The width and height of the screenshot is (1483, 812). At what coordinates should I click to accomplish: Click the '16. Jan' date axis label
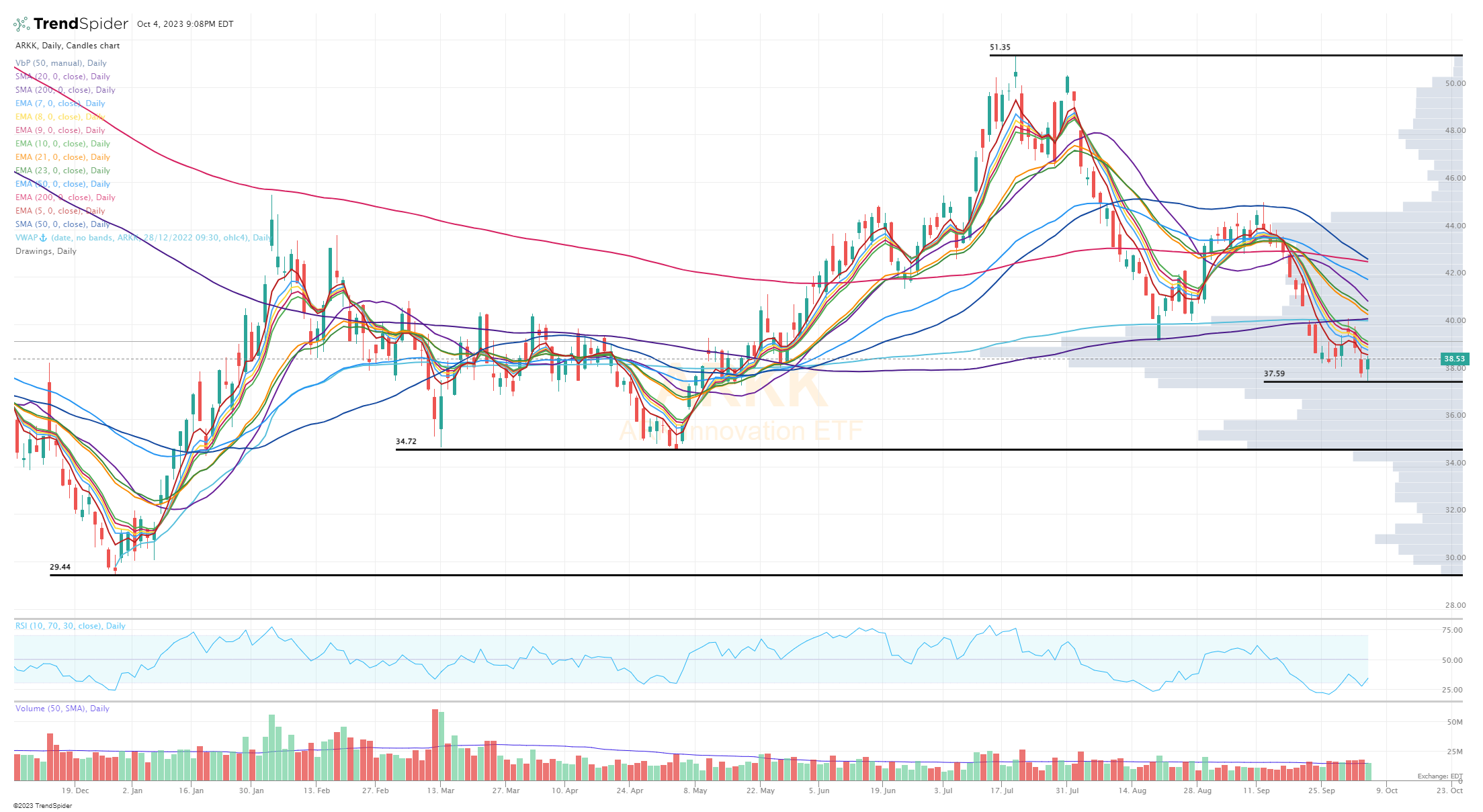[x=191, y=791]
